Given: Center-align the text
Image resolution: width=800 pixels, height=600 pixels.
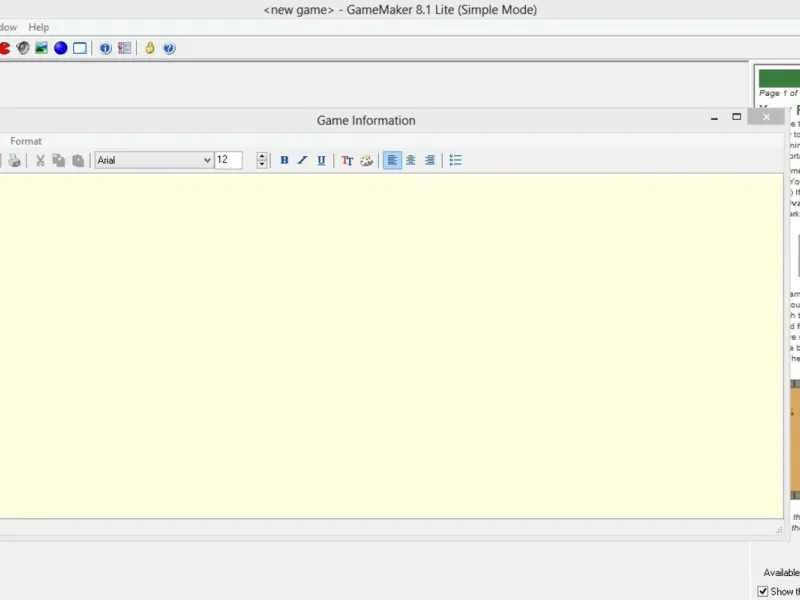Looking at the screenshot, I should pos(411,160).
